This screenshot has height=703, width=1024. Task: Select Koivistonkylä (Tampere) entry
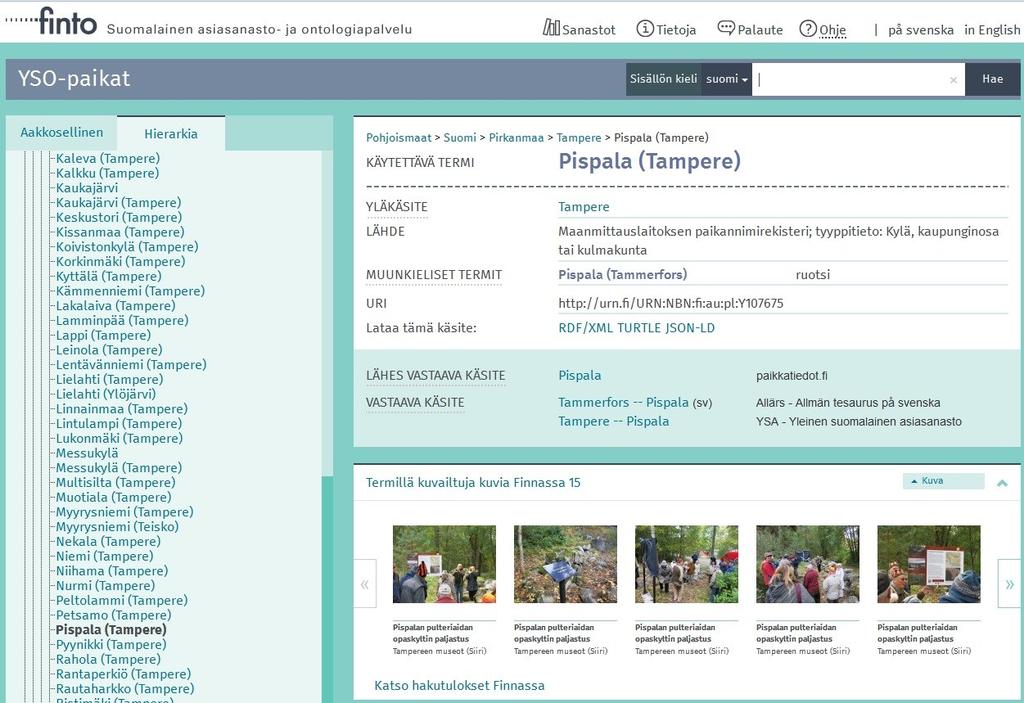click(x=127, y=246)
